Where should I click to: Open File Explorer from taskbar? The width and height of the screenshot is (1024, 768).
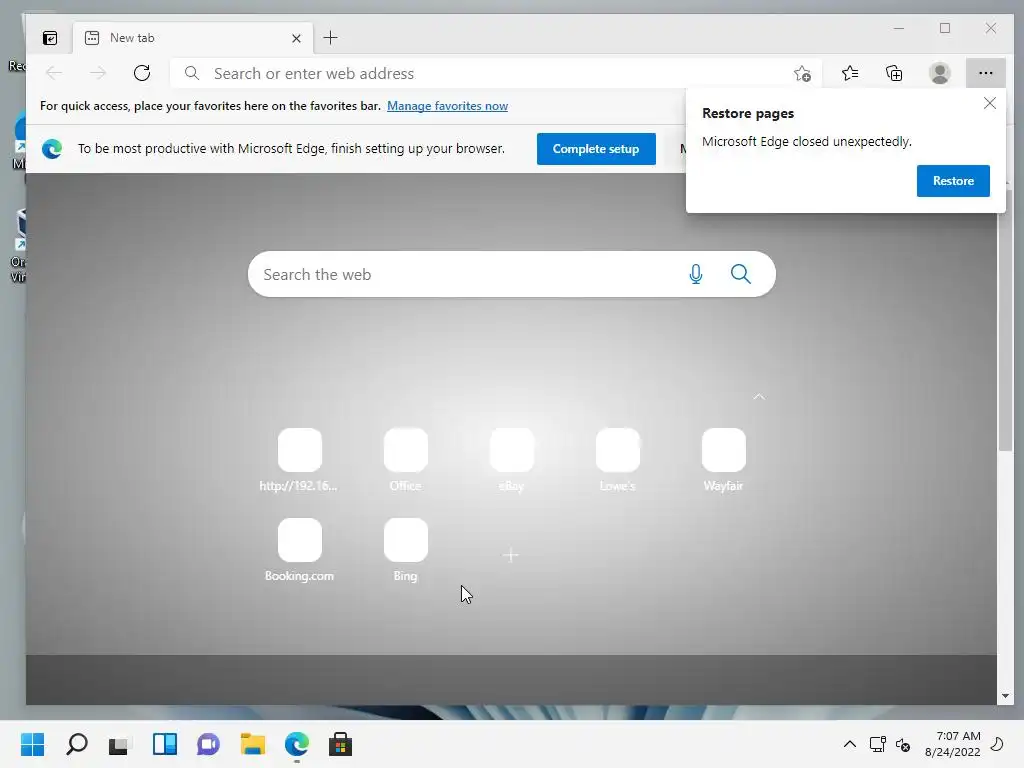[253, 744]
